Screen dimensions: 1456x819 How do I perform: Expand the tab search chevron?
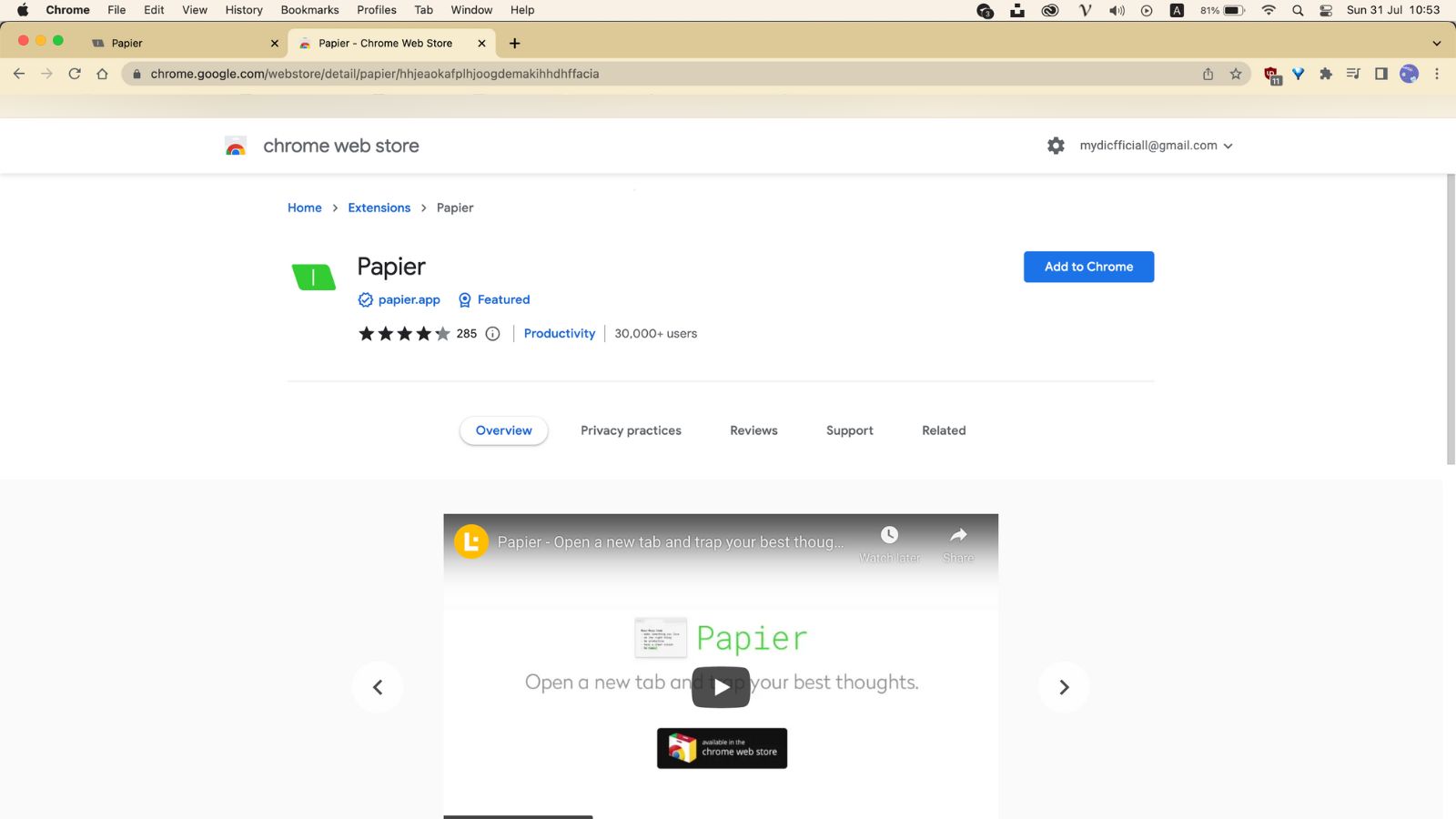[x=1436, y=43]
